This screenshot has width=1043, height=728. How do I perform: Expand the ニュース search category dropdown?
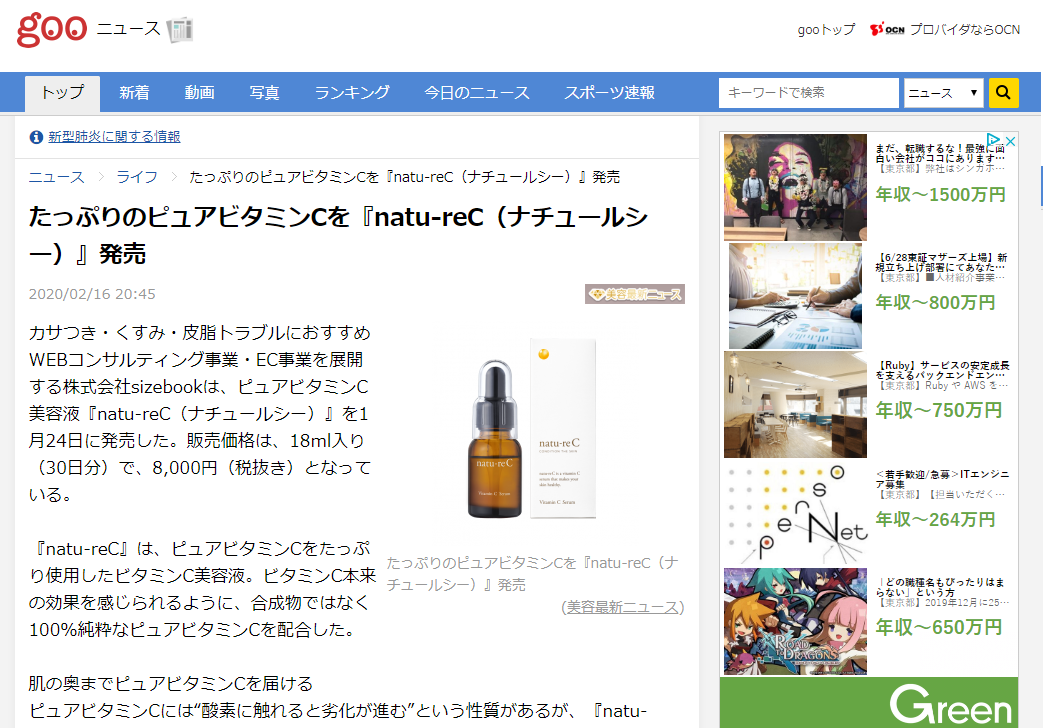pos(943,93)
